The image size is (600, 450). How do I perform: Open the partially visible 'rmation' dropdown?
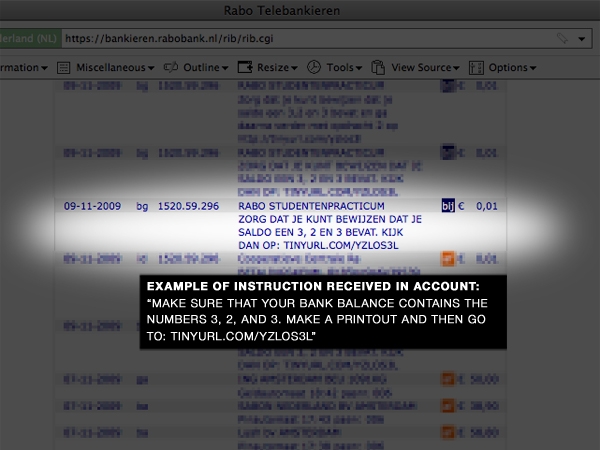click(x=24, y=68)
